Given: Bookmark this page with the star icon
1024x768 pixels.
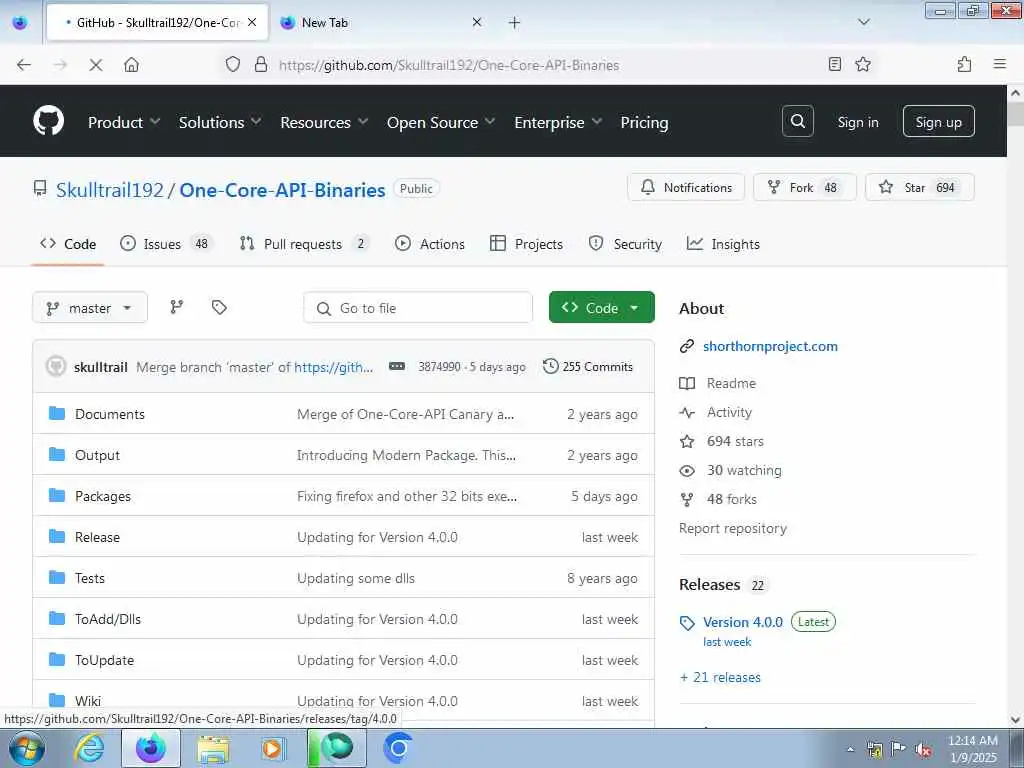Looking at the screenshot, I should coord(863,64).
